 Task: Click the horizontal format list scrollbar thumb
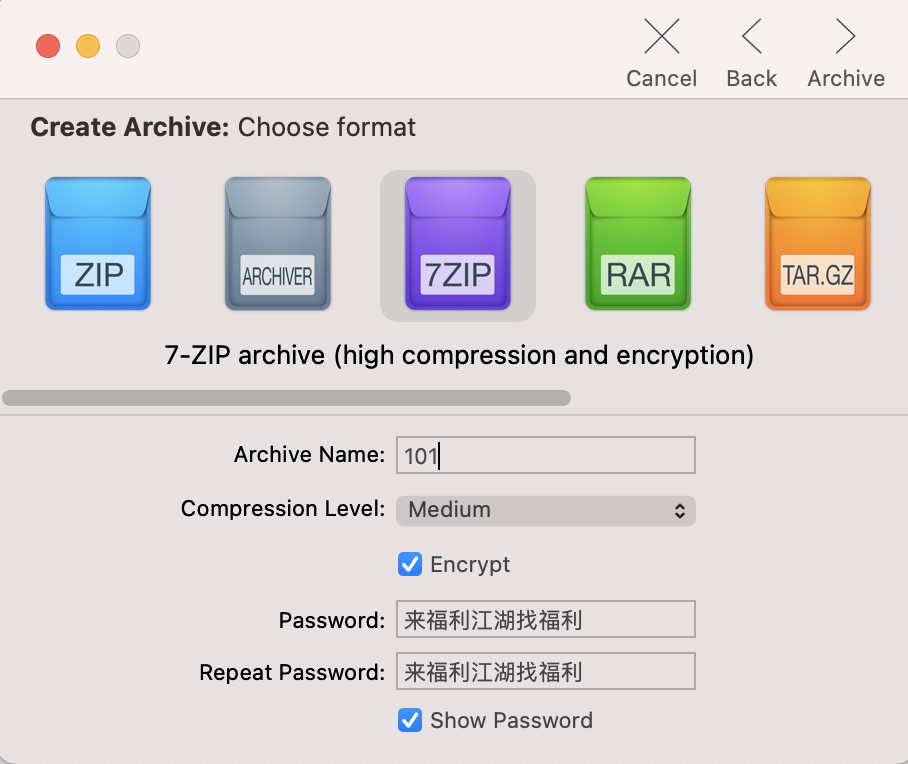pyautogui.click(x=286, y=398)
